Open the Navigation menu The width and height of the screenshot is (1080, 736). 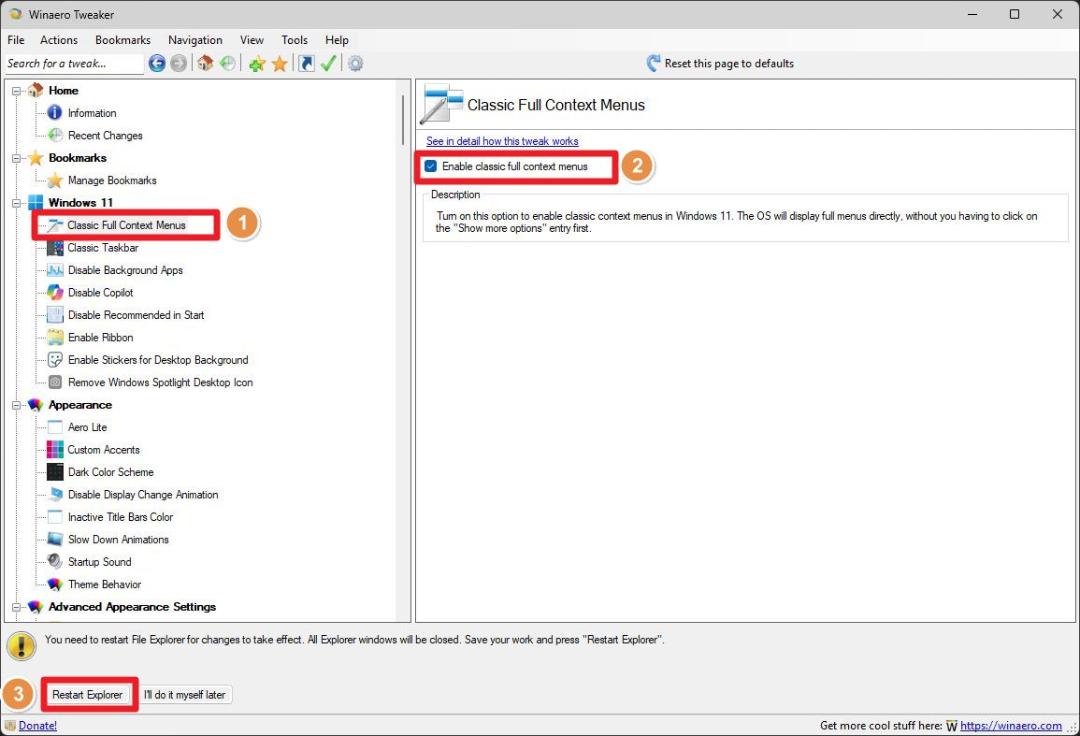coord(195,40)
